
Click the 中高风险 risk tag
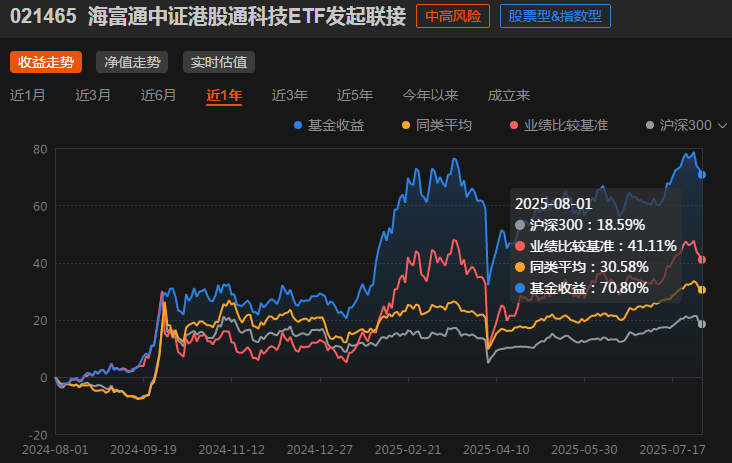[453, 16]
